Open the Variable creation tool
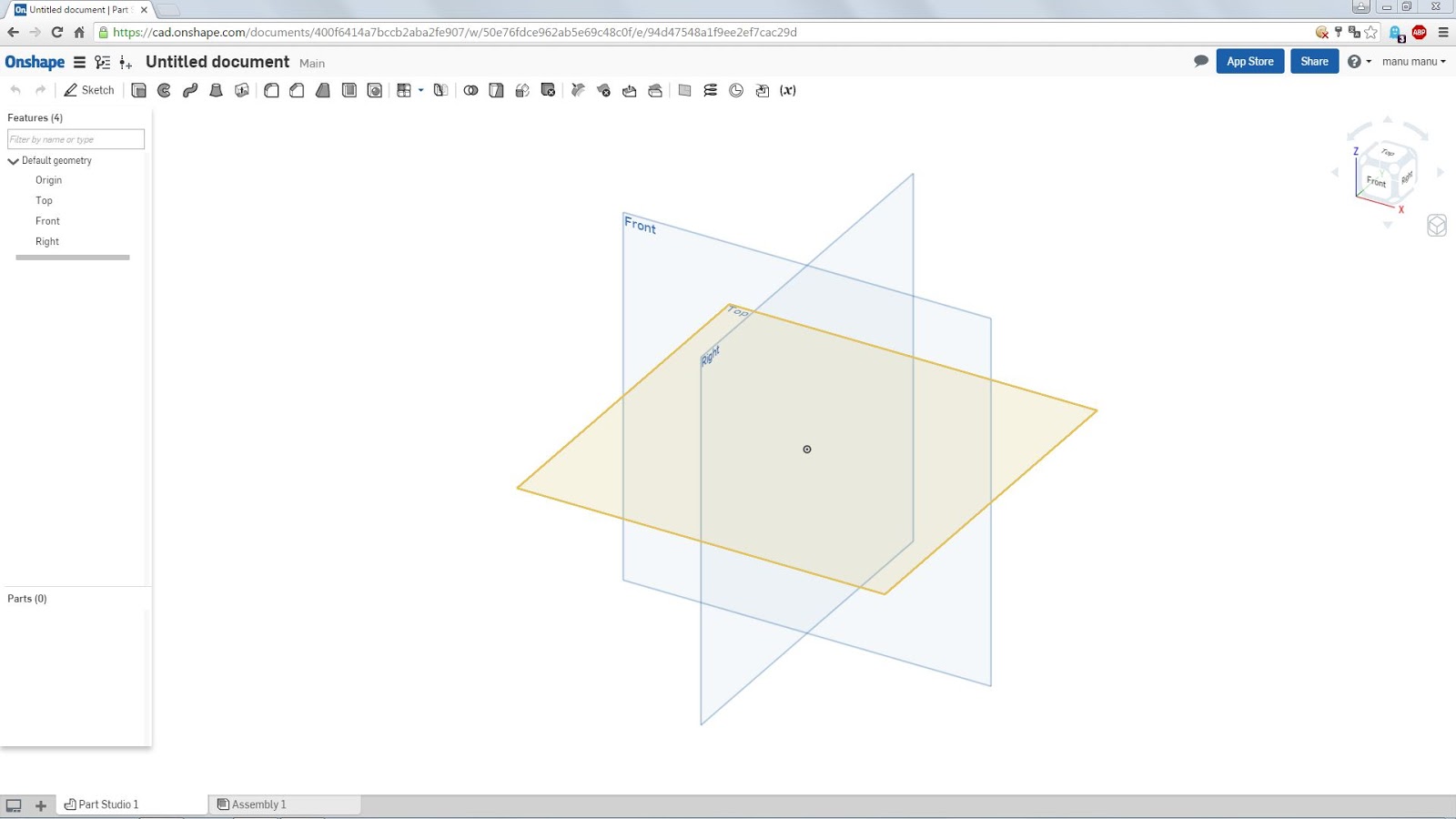 [786, 90]
